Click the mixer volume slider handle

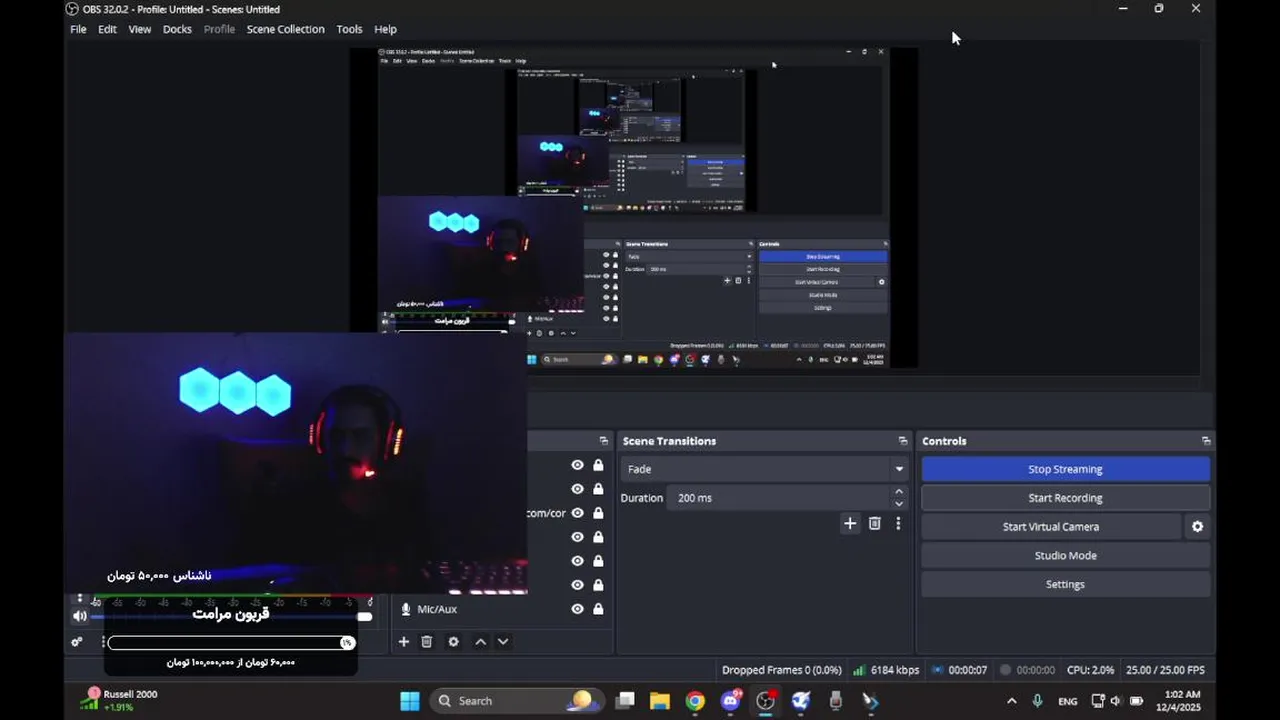click(365, 617)
